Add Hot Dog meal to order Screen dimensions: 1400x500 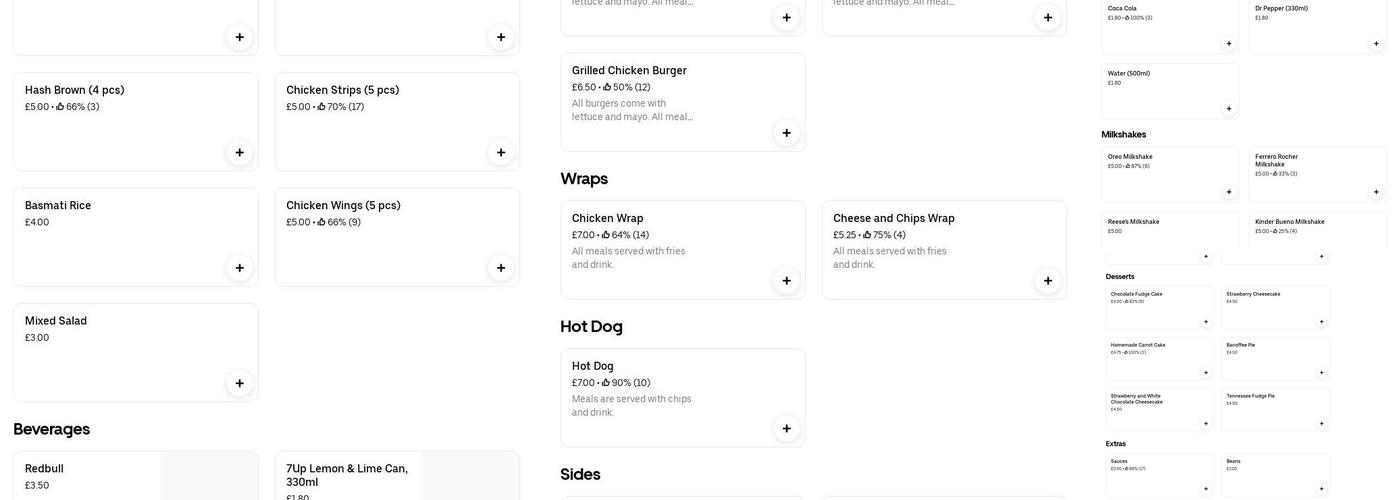pyautogui.click(x=786, y=429)
